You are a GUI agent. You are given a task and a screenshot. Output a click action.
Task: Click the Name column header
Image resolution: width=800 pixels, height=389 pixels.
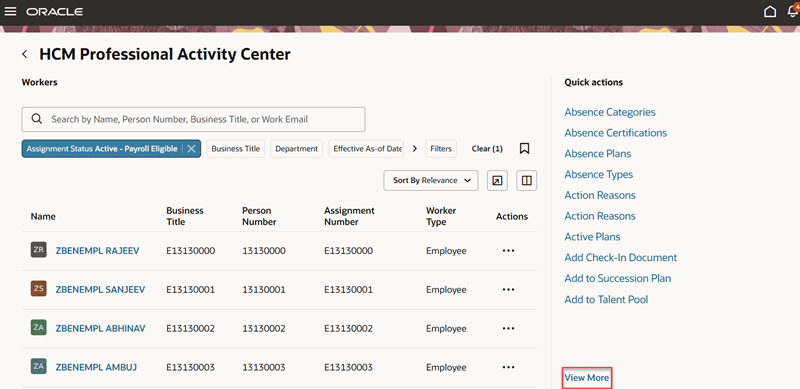pyautogui.click(x=43, y=216)
